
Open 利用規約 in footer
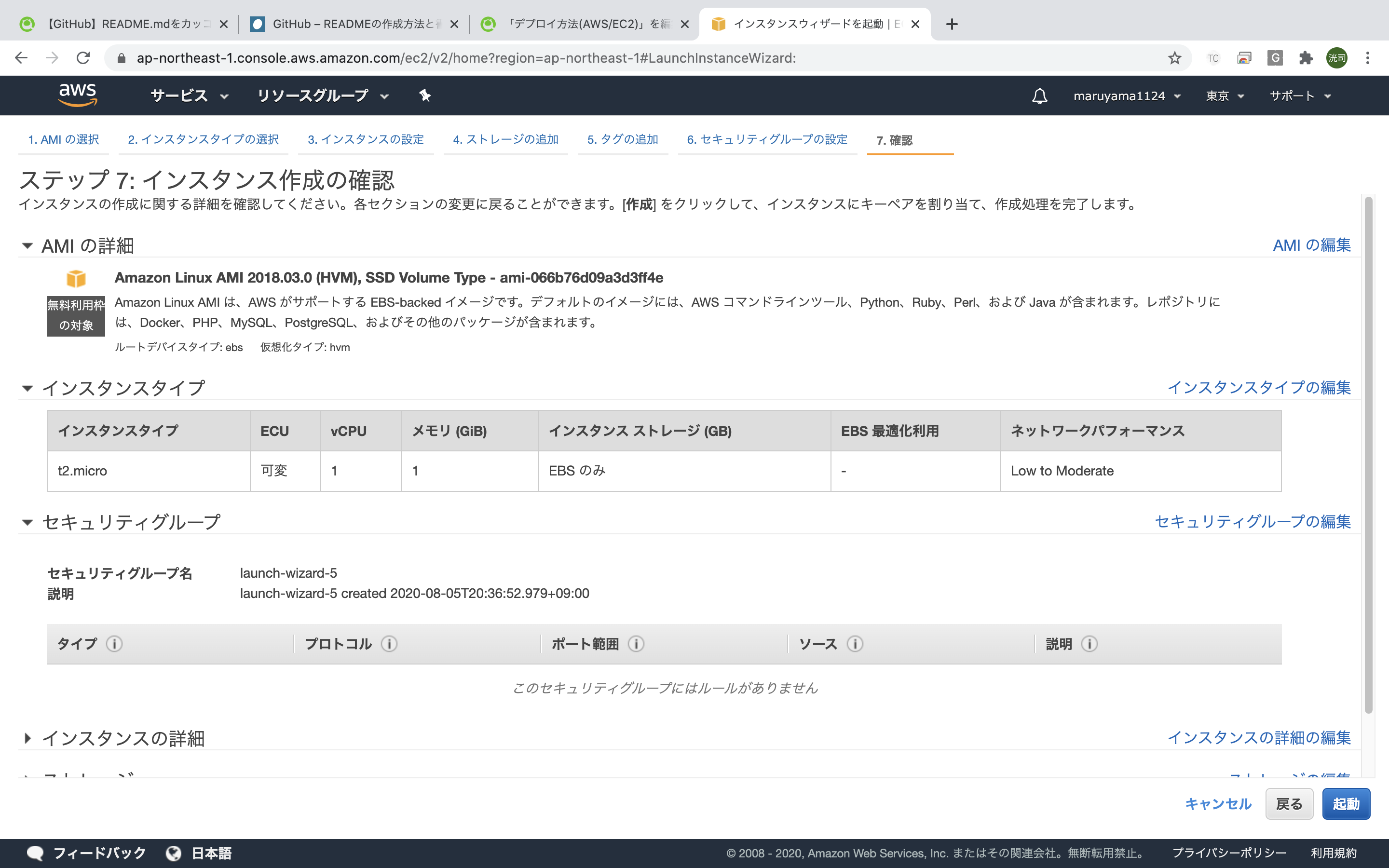1334,853
